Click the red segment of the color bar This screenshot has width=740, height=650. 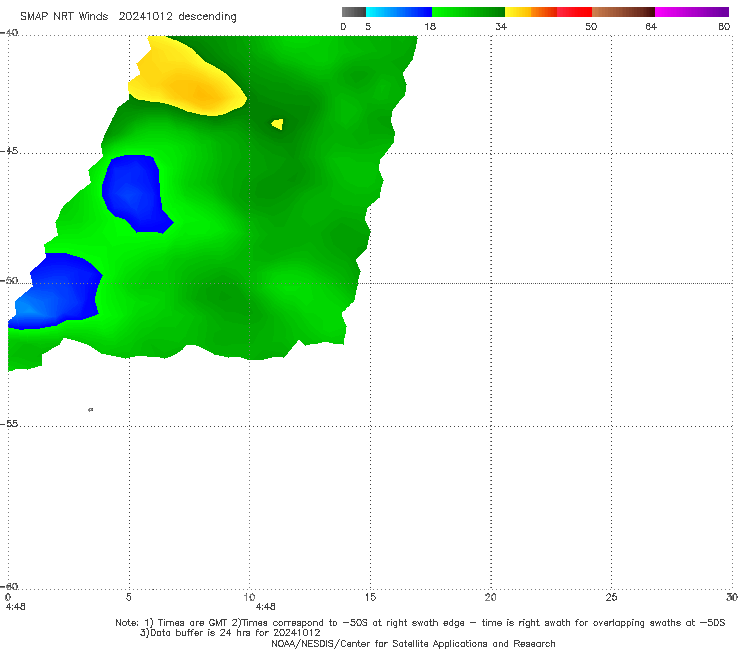tap(574, 12)
